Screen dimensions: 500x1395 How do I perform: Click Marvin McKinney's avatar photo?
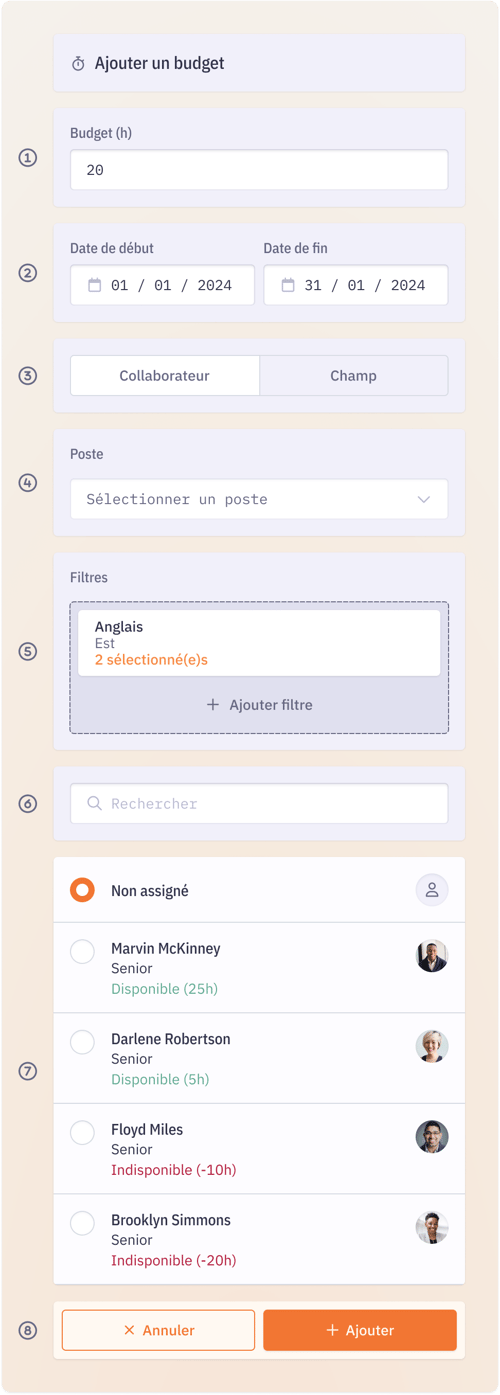432,956
